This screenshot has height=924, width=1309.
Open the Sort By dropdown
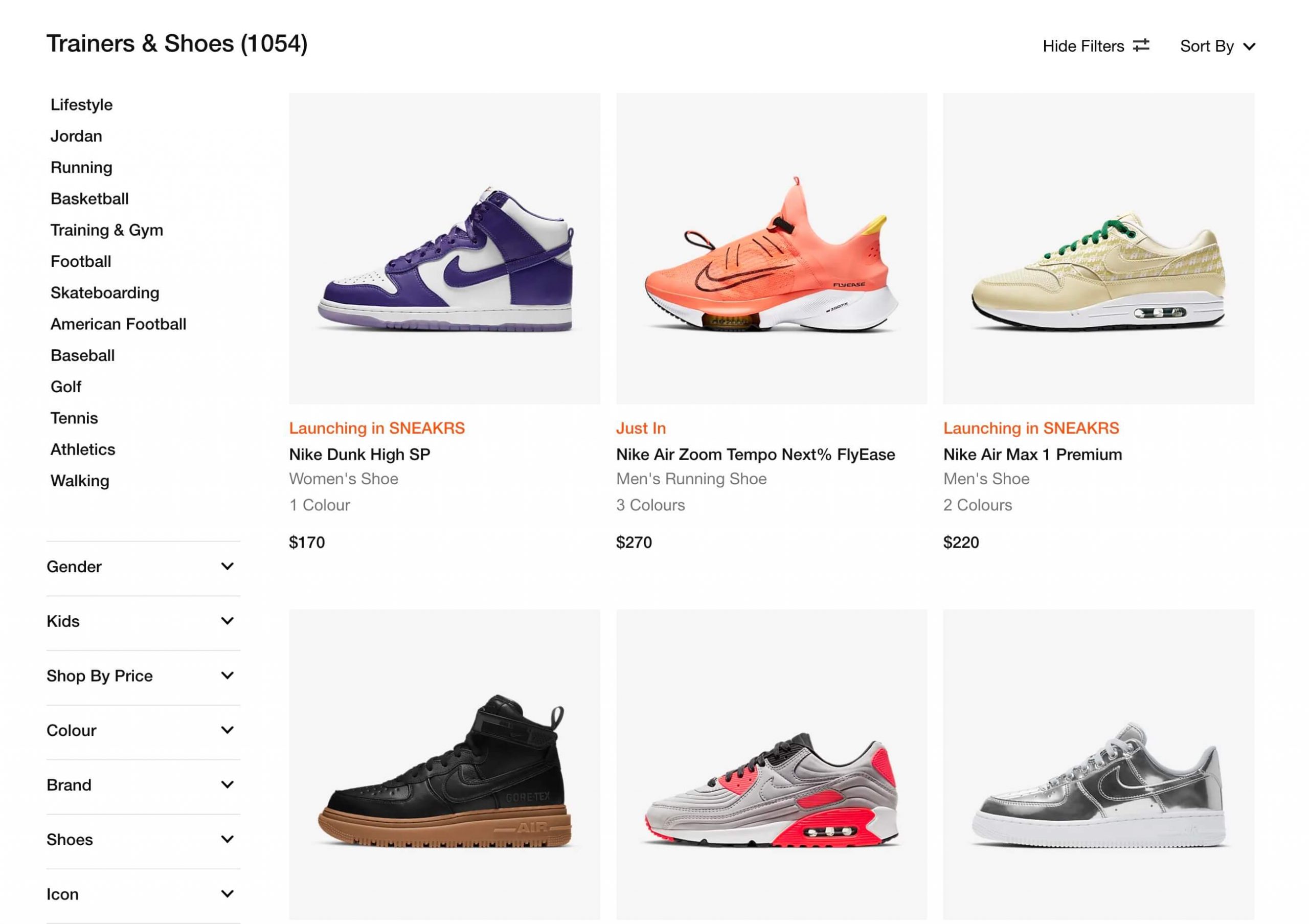click(x=1217, y=46)
